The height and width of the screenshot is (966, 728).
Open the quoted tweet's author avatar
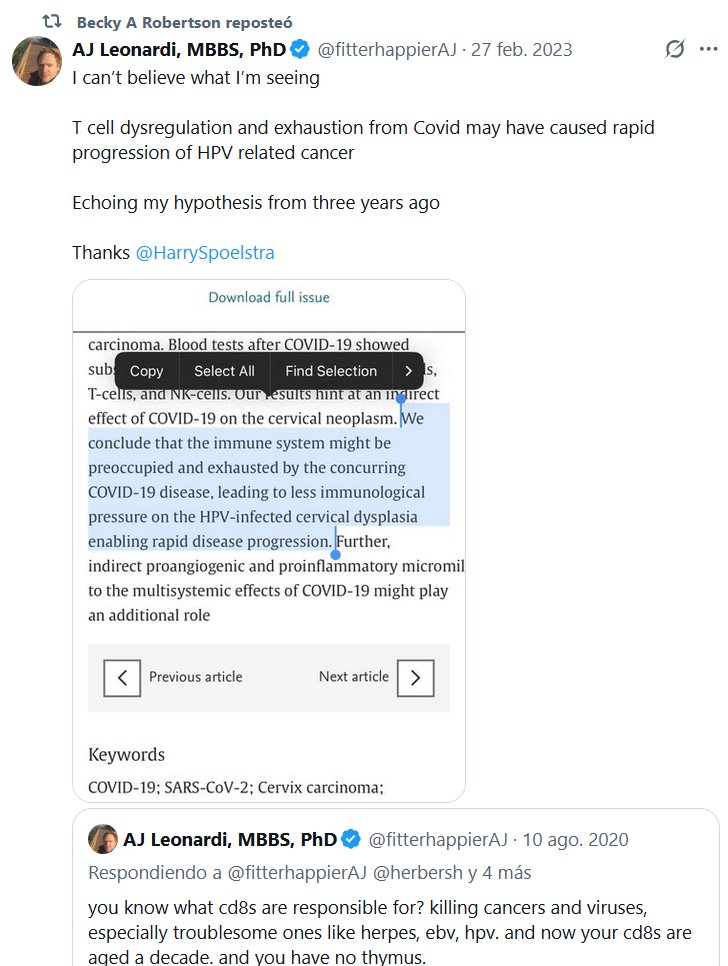pos(103,840)
